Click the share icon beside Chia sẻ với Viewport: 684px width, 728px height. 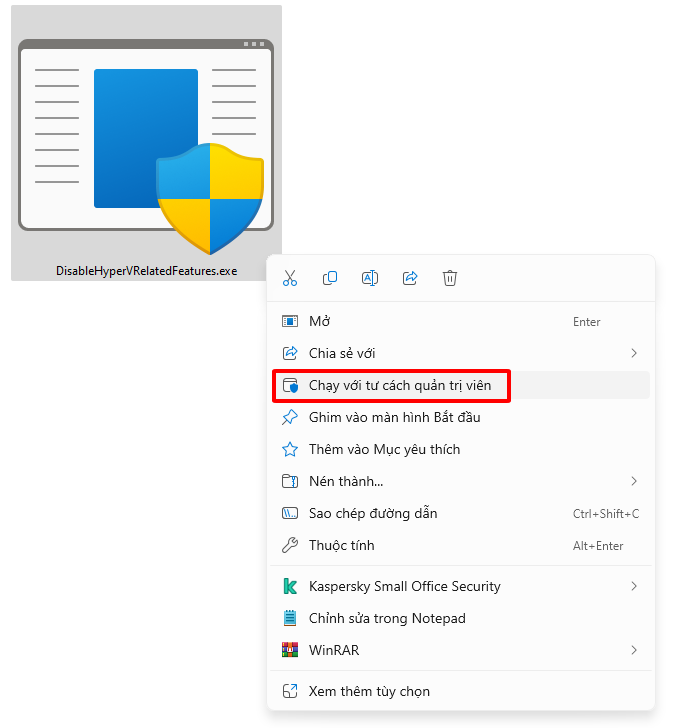pyautogui.click(x=290, y=353)
